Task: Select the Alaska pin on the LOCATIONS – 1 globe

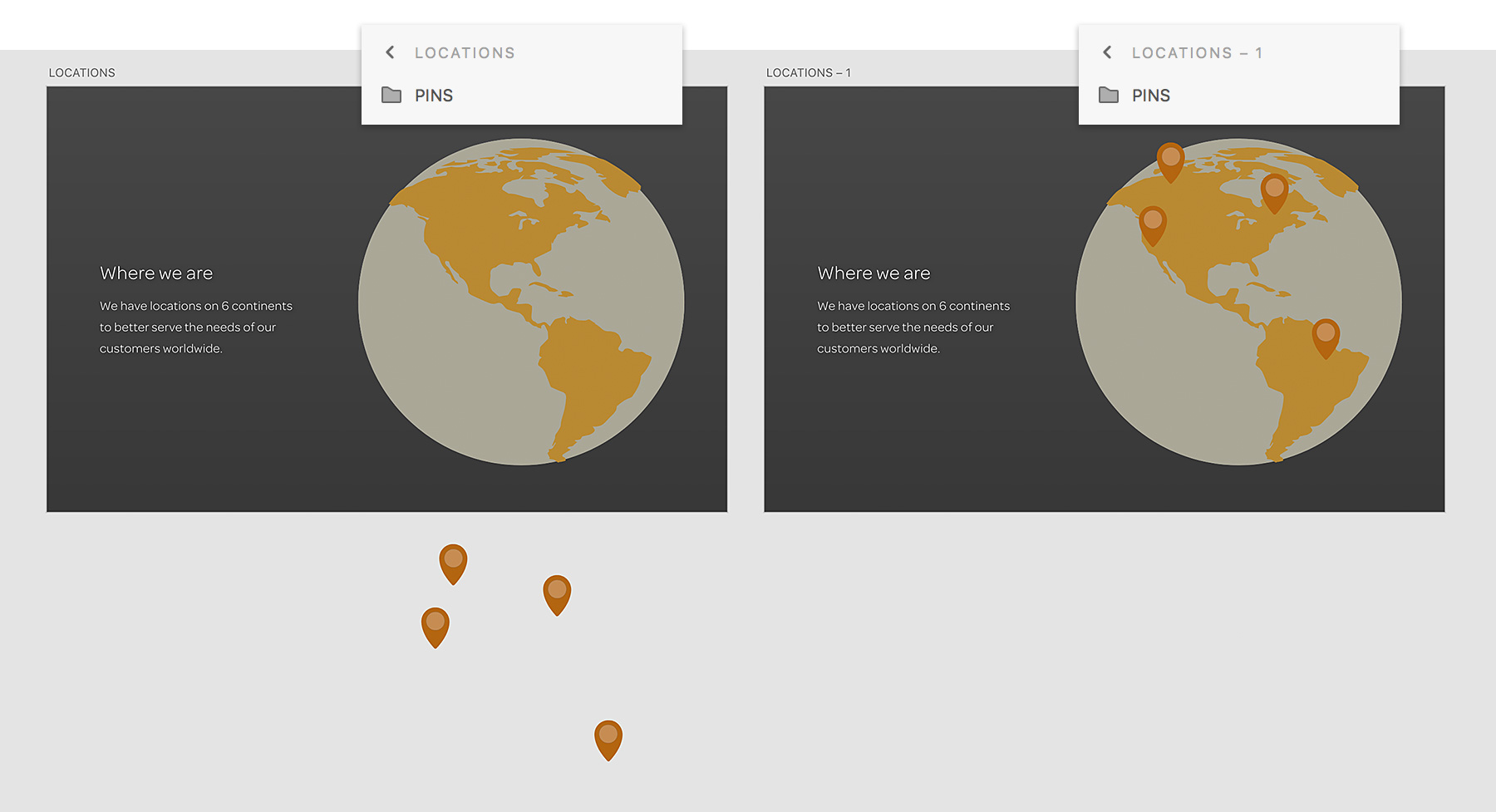Action: tap(1170, 162)
